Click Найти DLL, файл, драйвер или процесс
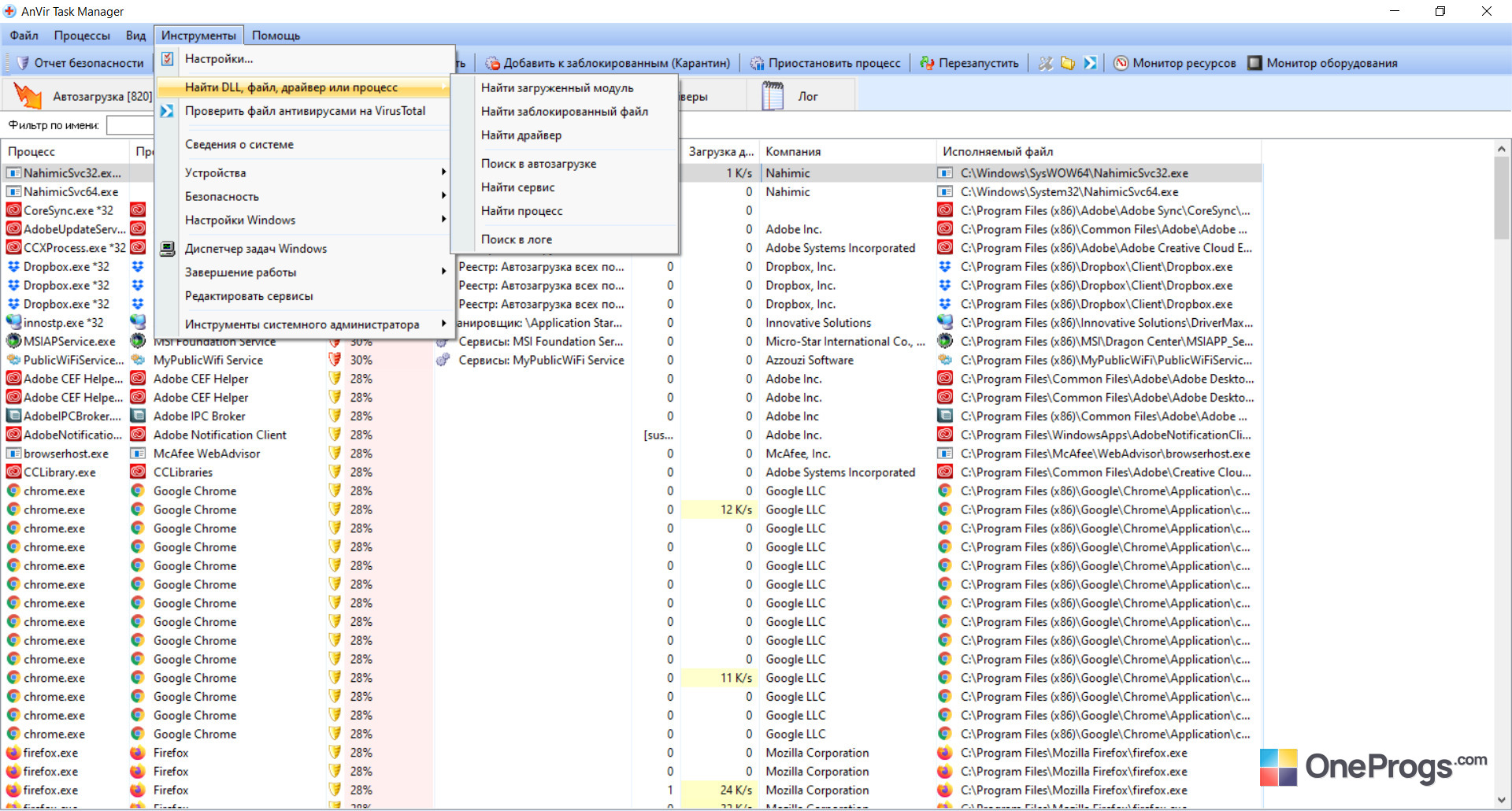 click(x=305, y=87)
